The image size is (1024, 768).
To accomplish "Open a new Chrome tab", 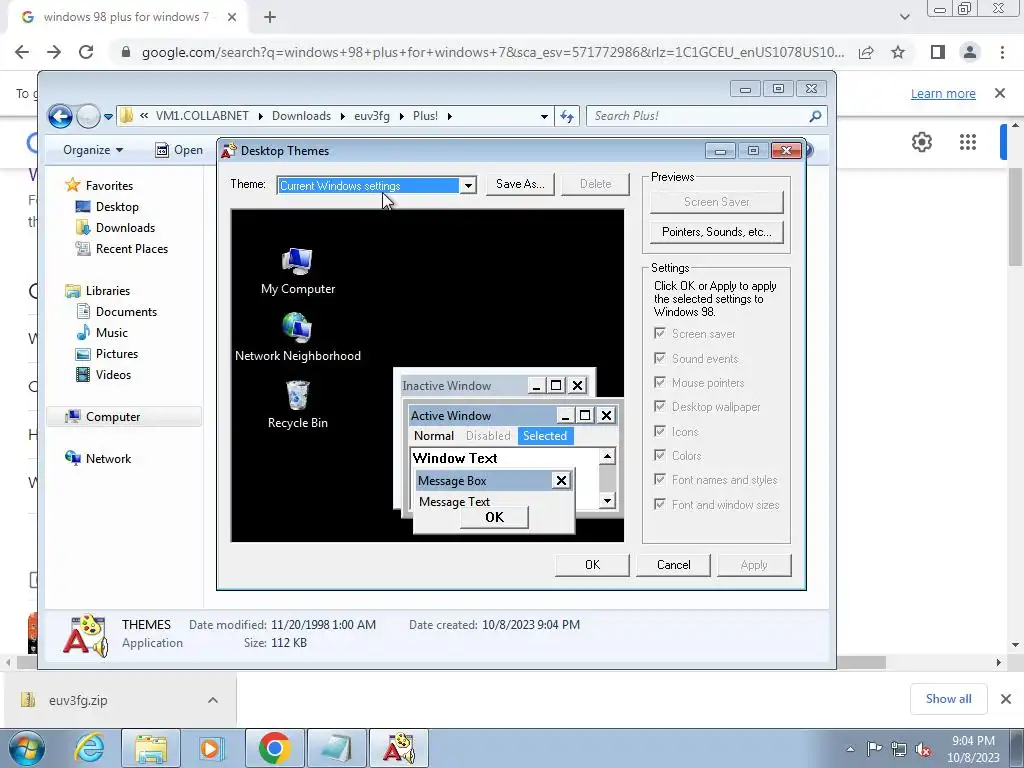I will (x=270, y=17).
